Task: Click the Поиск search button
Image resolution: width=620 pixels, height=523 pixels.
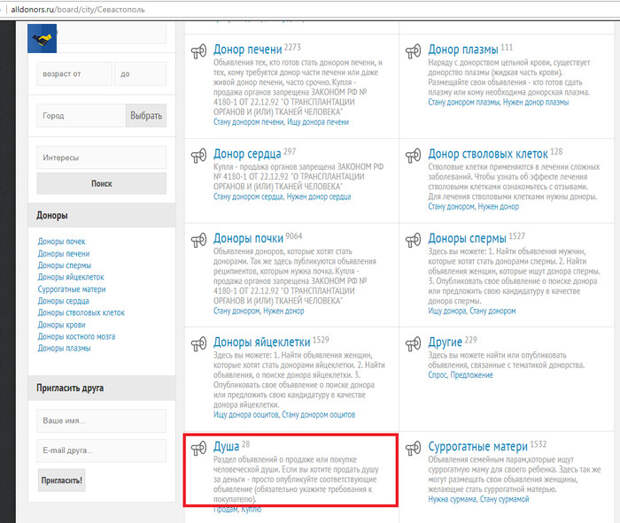Action: (102, 183)
